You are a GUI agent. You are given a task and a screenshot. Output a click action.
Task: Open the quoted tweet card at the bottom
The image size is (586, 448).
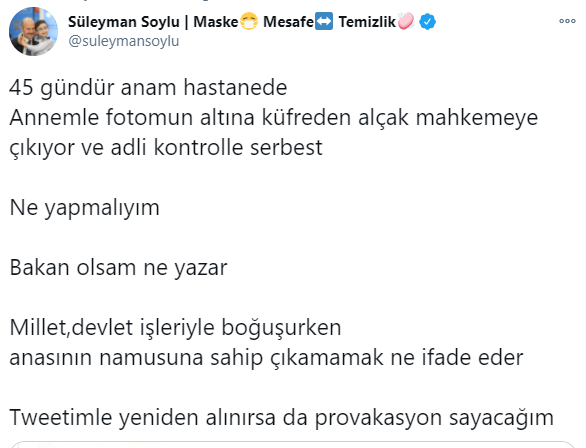[x=293, y=445]
